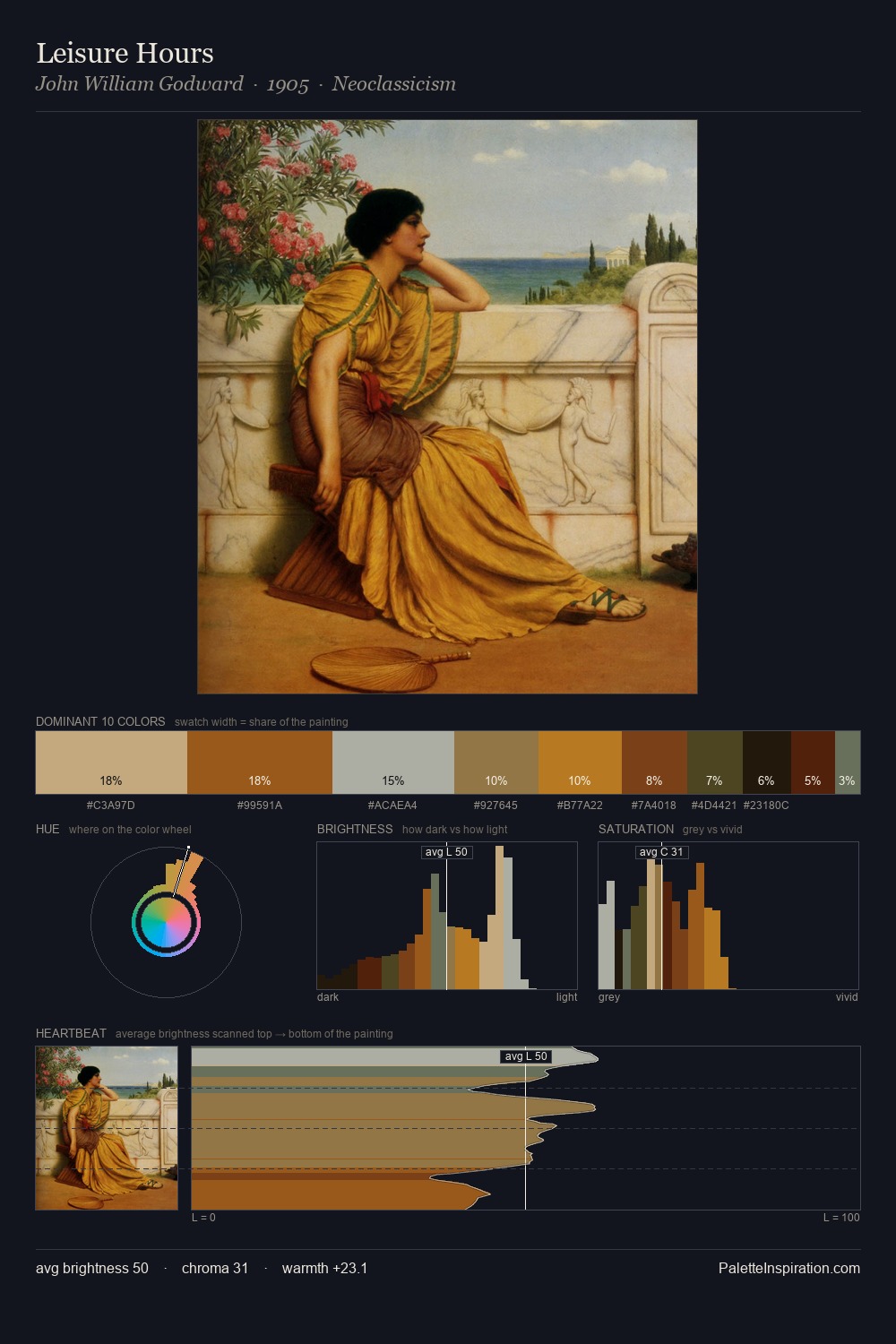Click the 'L = 100' axis label
The image size is (896, 1344).
pos(841,1218)
